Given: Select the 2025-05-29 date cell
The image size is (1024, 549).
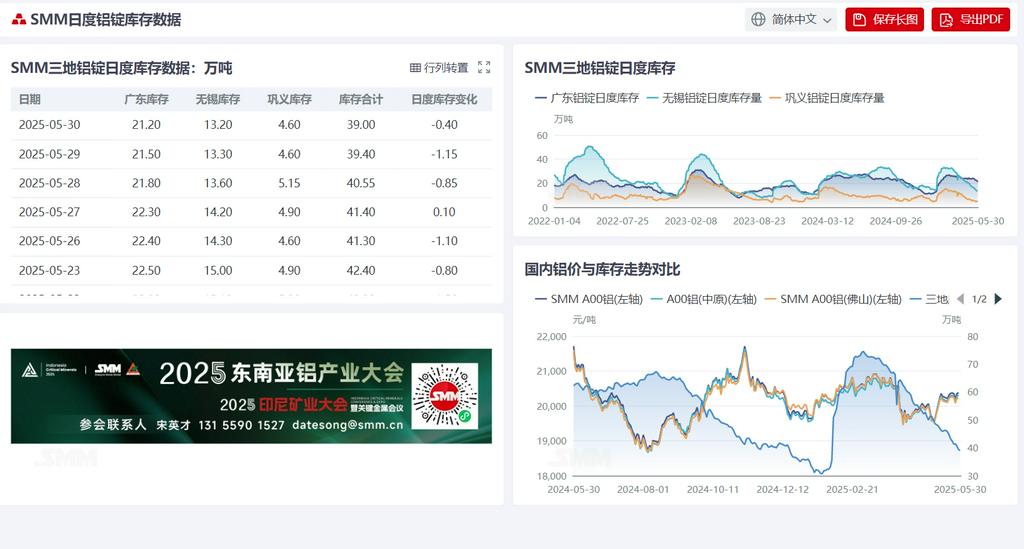Looking at the screenshot, I should pos(50,154).
